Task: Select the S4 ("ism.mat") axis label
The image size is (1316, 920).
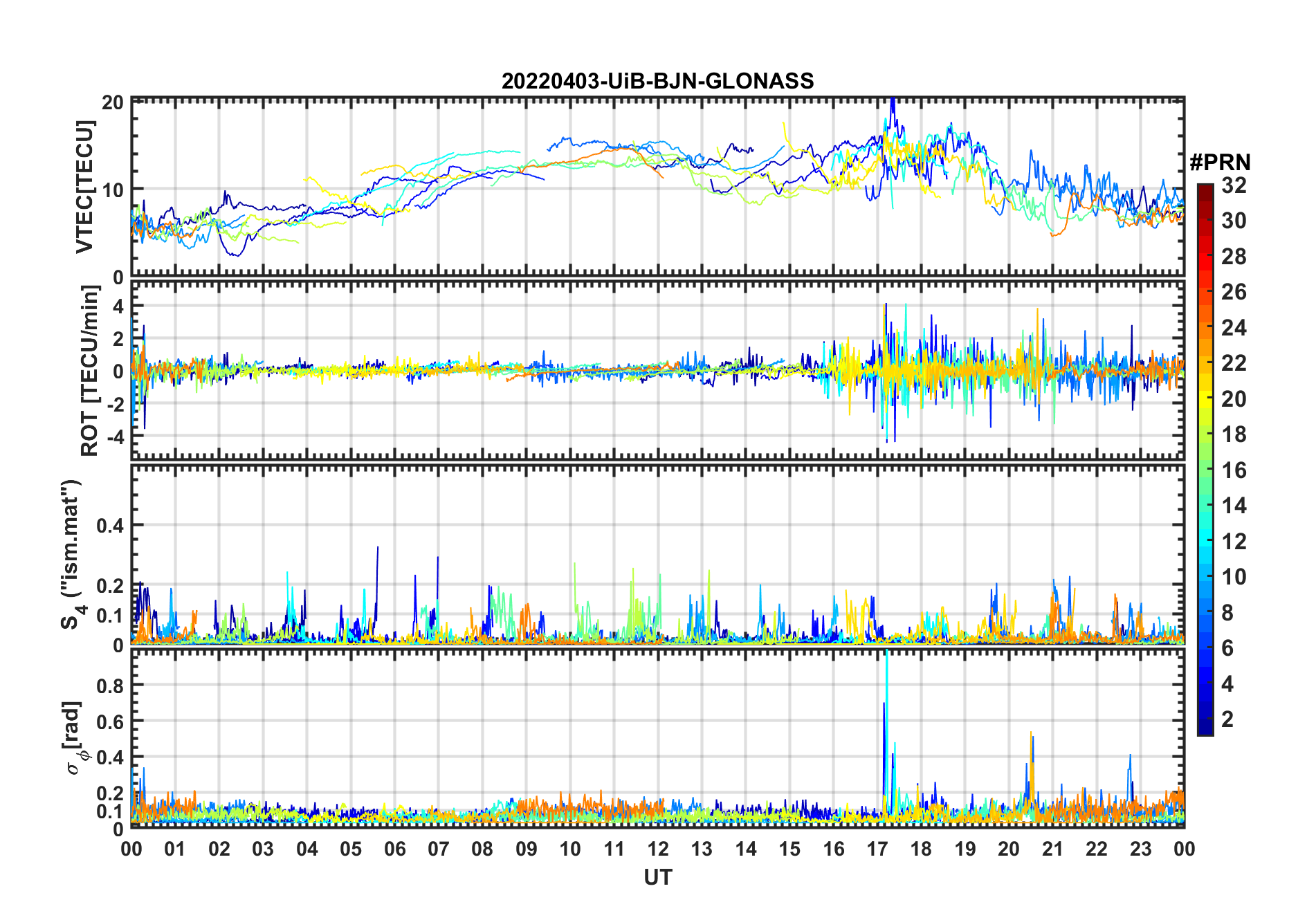Action: pos(71,555)
